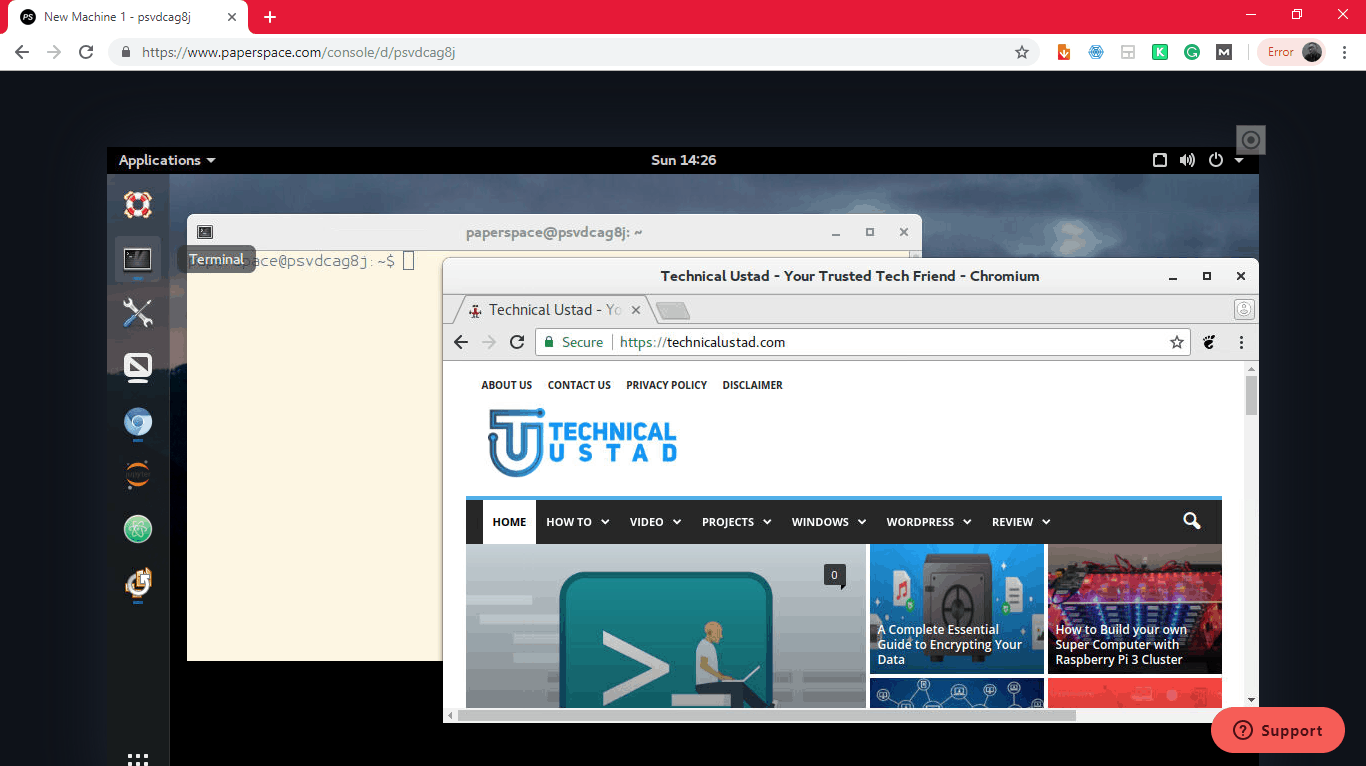The image size is (1366, 766).
Task: Open the ABOUT US link
Action: 507,385
